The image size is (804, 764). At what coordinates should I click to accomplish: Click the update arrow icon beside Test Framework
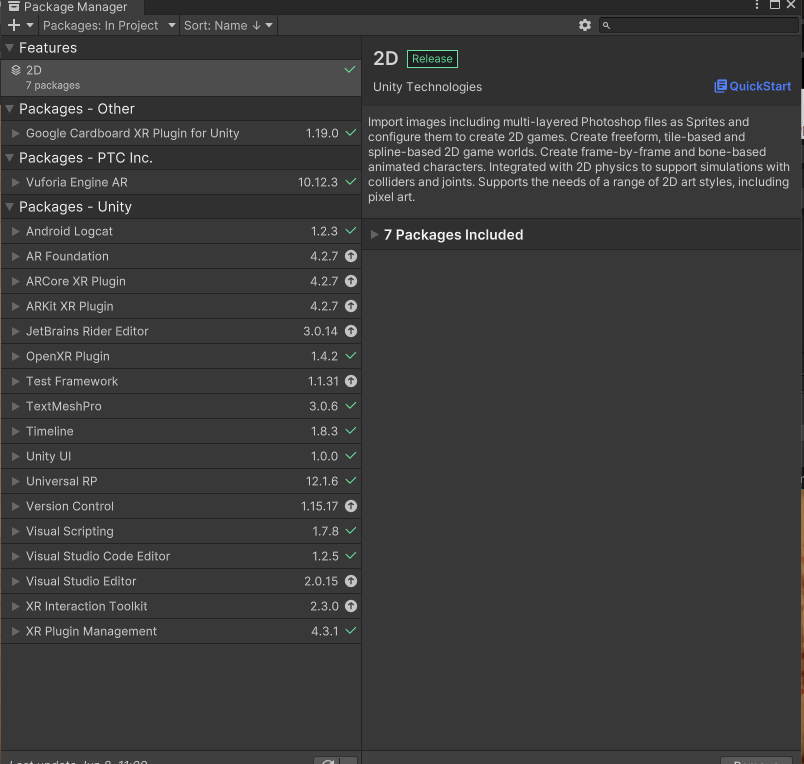(351, 381)
